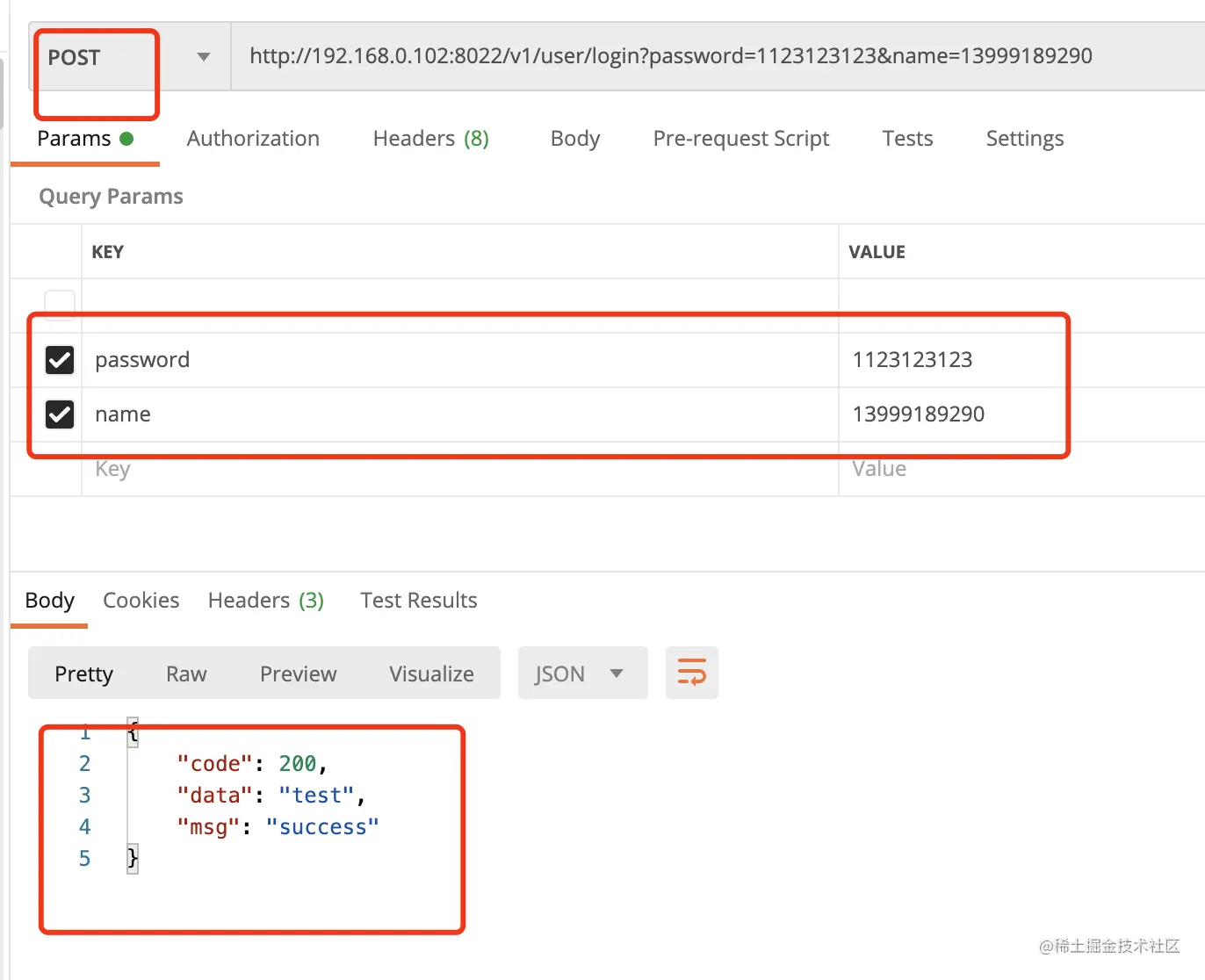Toggle word wrap icon in response toolbar

pos(692,673)
